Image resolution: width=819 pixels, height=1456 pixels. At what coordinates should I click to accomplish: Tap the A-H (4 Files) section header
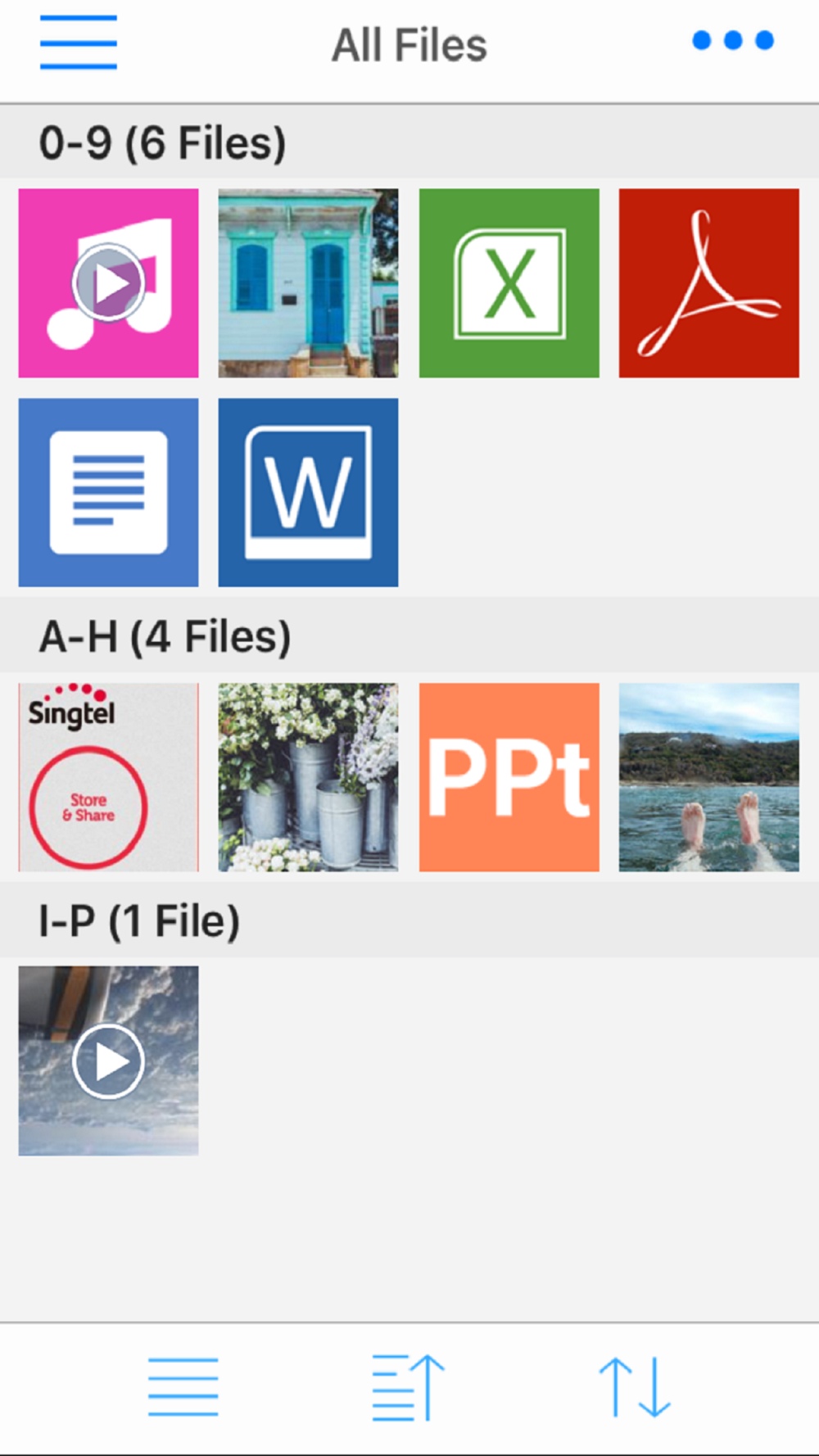pos(165,636)
